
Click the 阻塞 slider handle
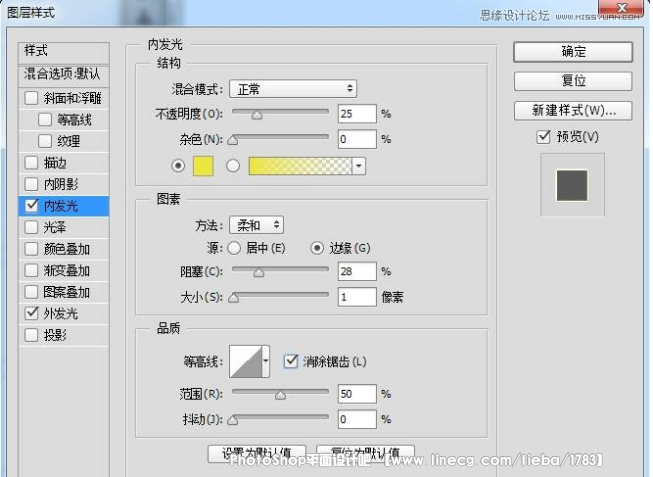[x=259, y=272]
